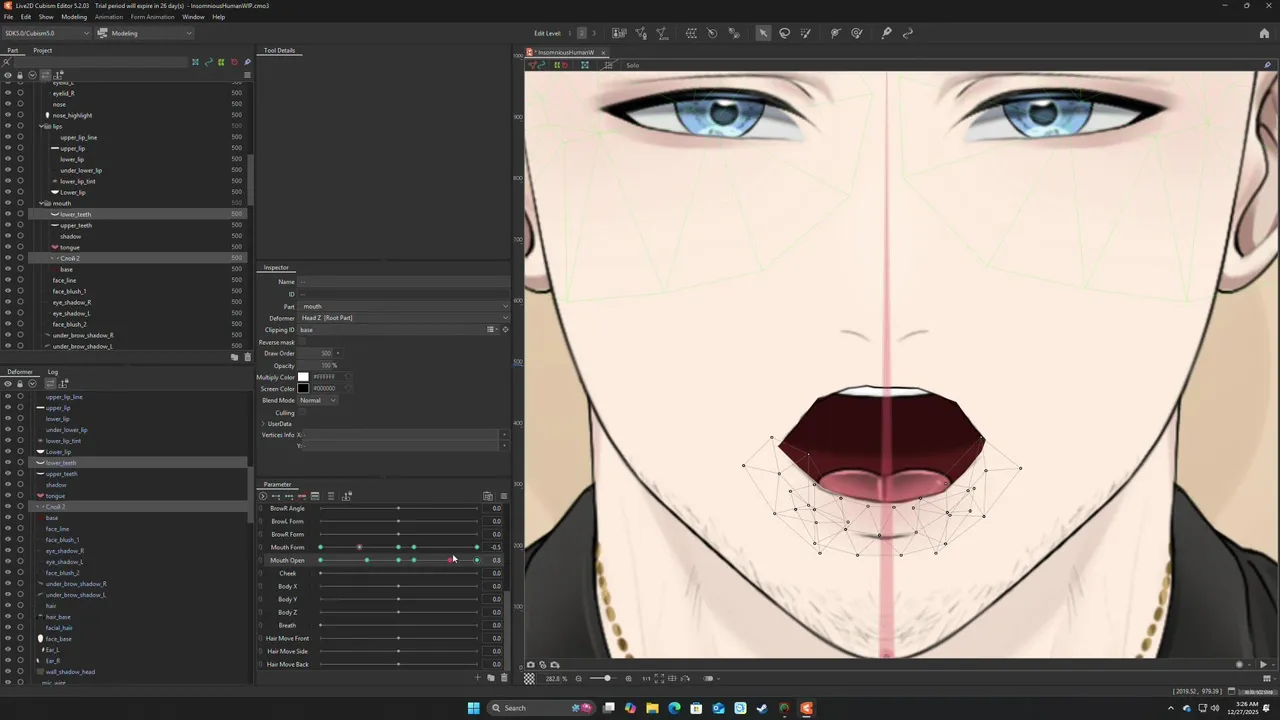Set Edit Level to 1
Screen dimensions: 1280x720
coord(570,33)
